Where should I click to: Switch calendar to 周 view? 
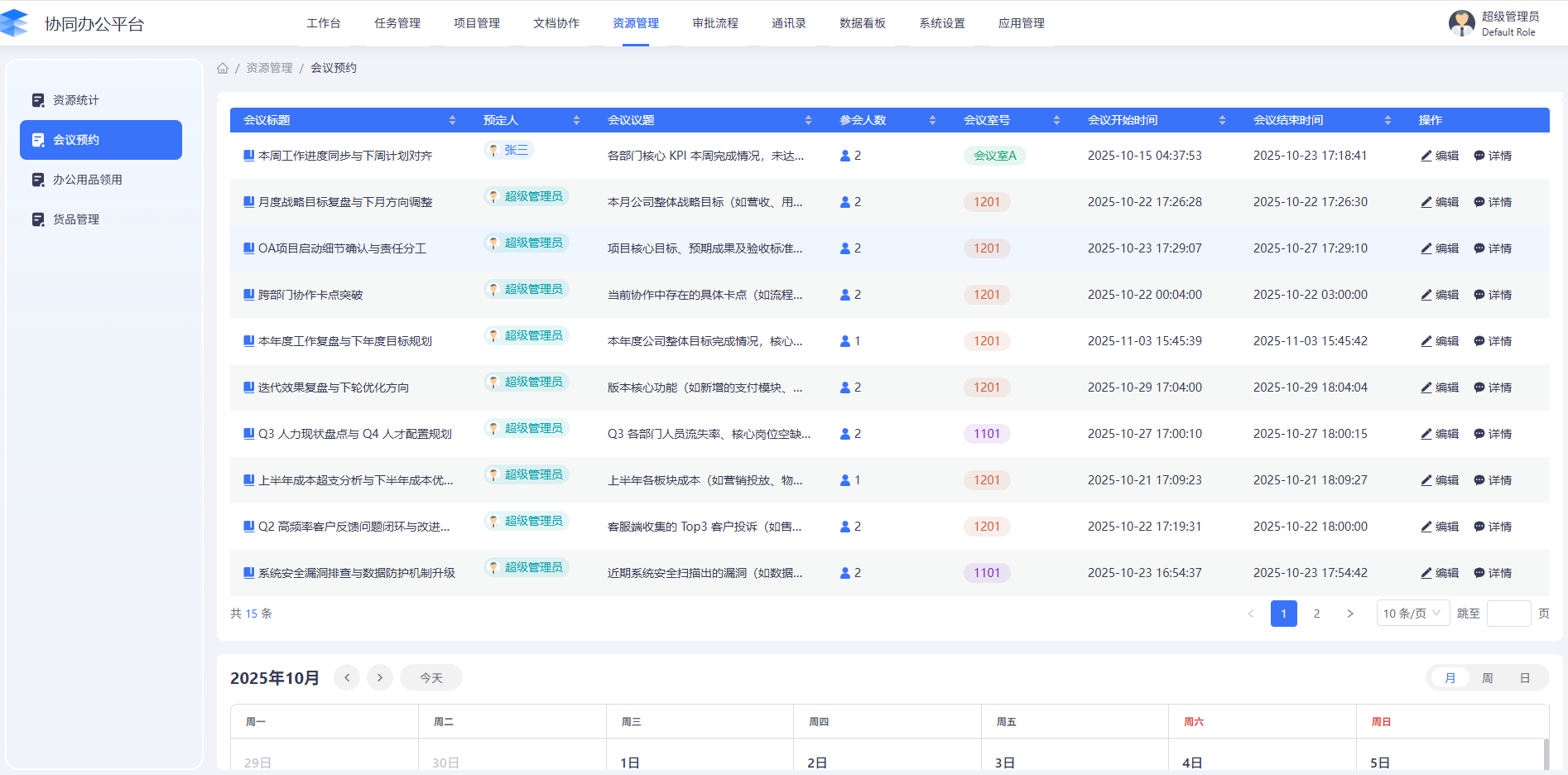click(x=1487, y=678)
